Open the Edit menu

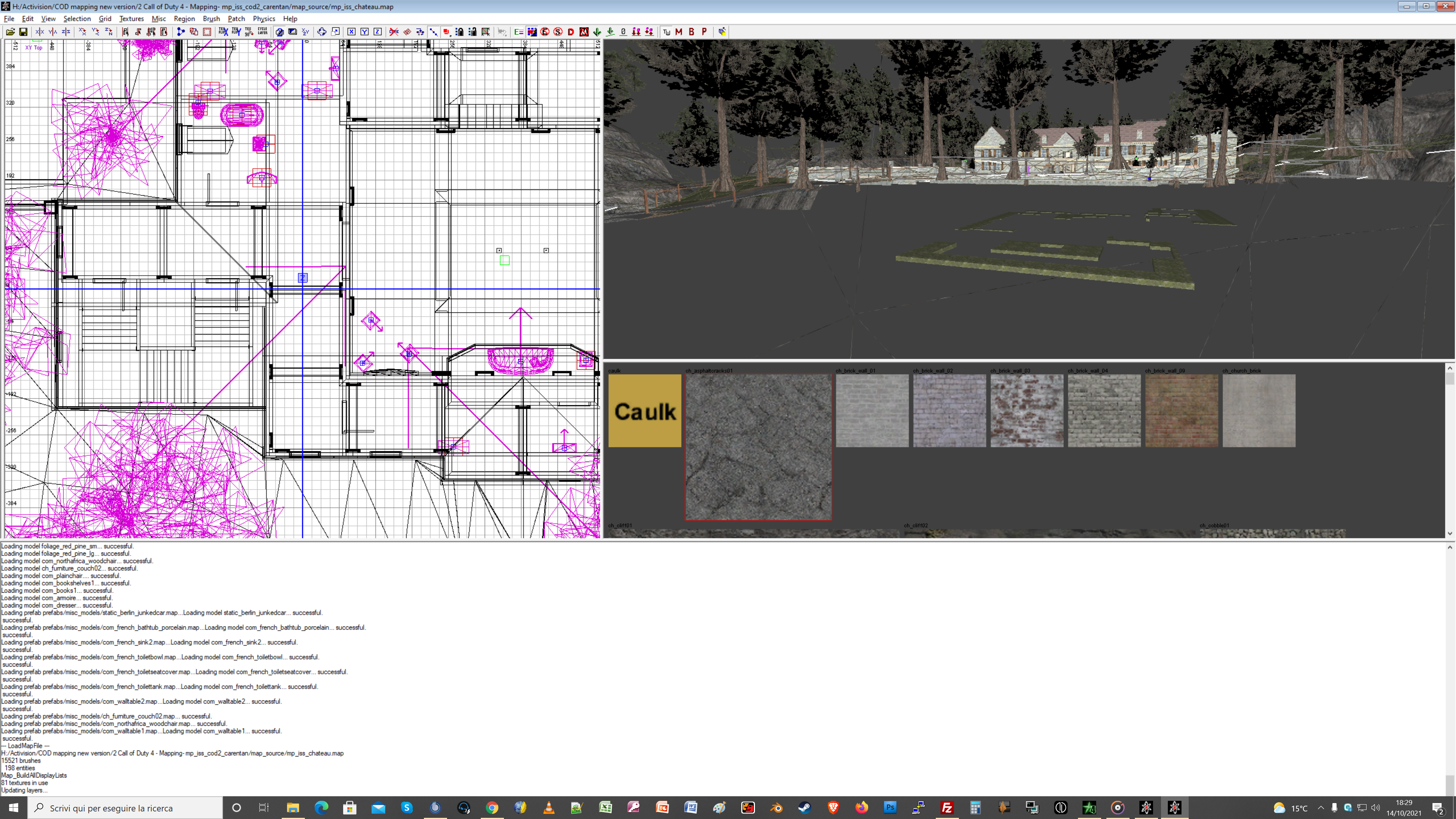click(x=27, y=19)
